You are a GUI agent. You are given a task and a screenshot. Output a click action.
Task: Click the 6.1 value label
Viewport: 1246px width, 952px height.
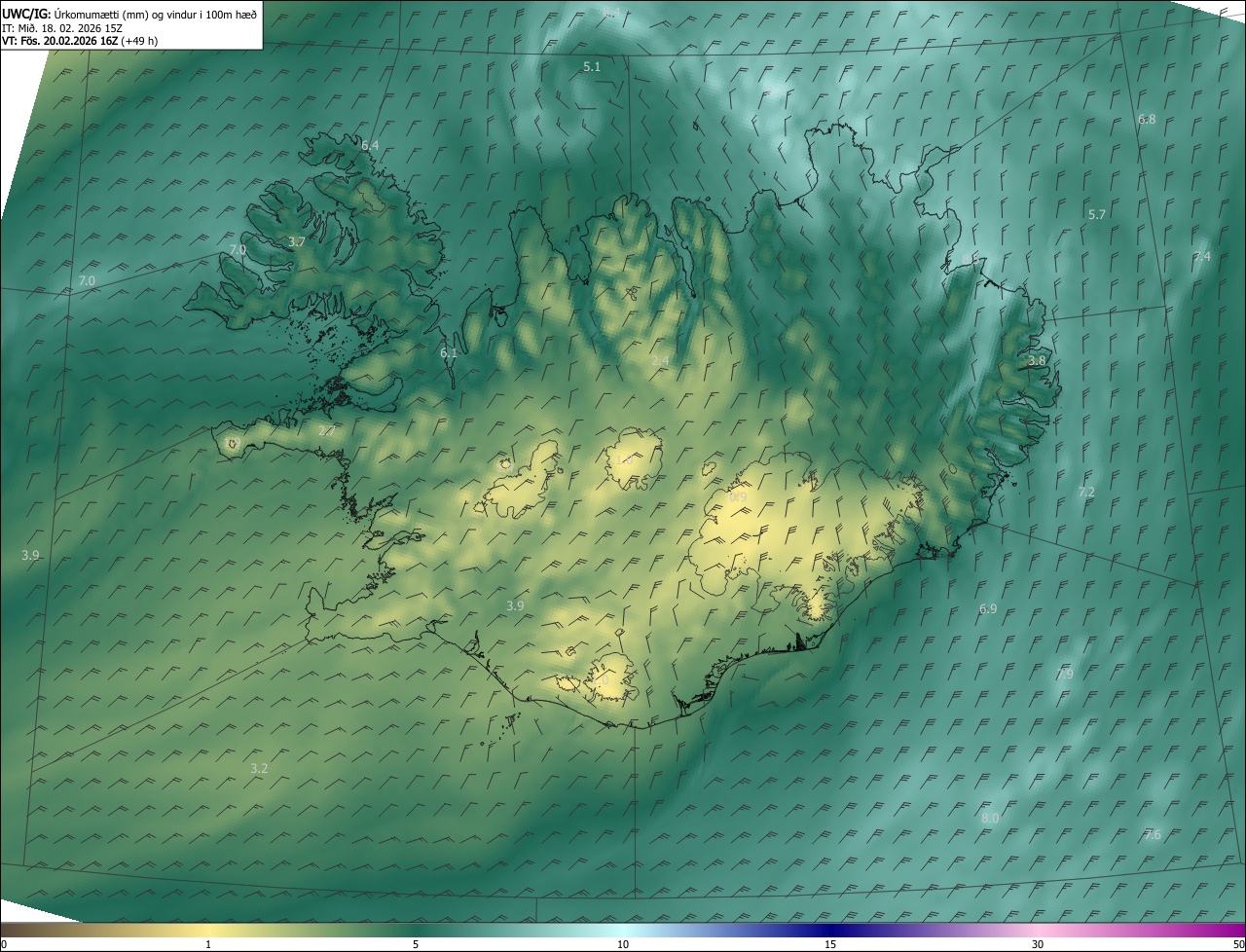[x=448, y=352]
